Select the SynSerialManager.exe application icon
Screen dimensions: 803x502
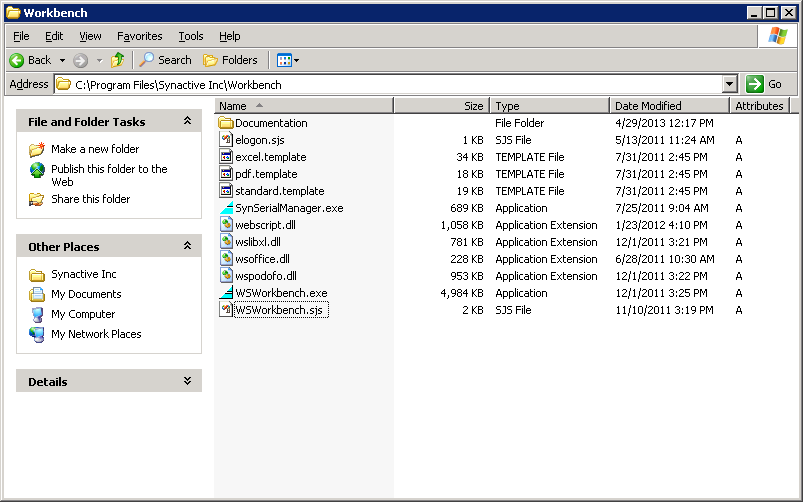(x=226, y=208)
